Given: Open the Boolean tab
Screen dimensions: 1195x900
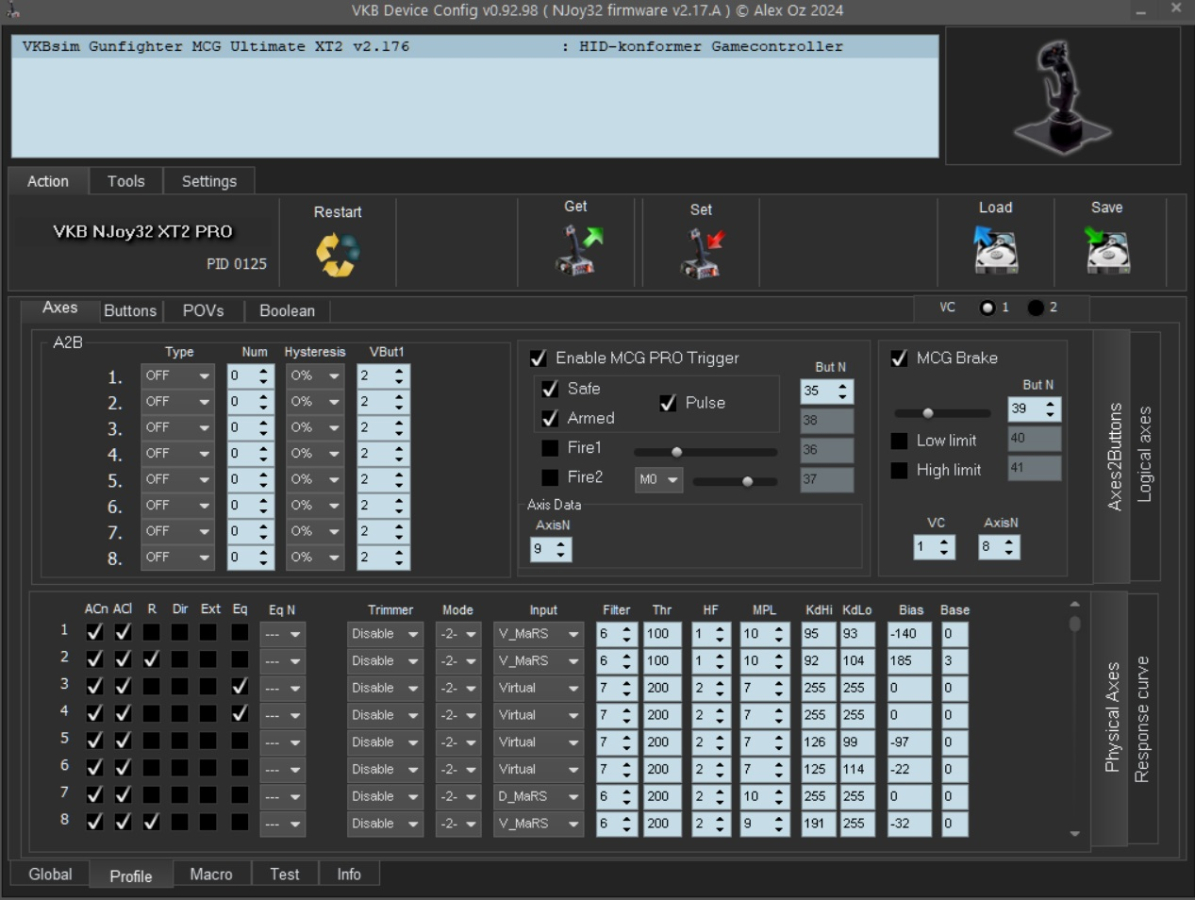Looking at the screenshot, I should tap(287, 311).
